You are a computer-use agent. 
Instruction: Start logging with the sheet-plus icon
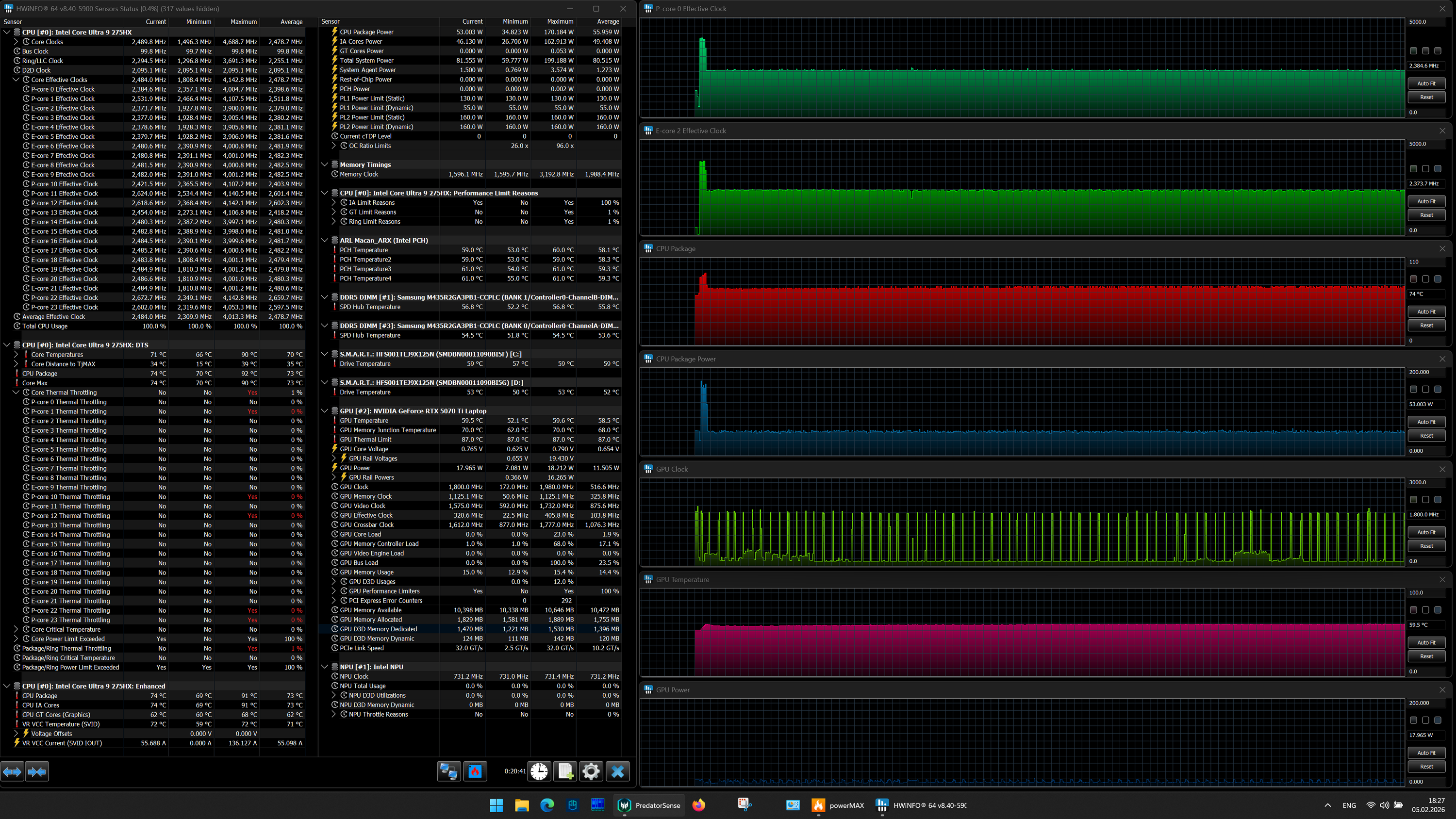pos(565,771)
